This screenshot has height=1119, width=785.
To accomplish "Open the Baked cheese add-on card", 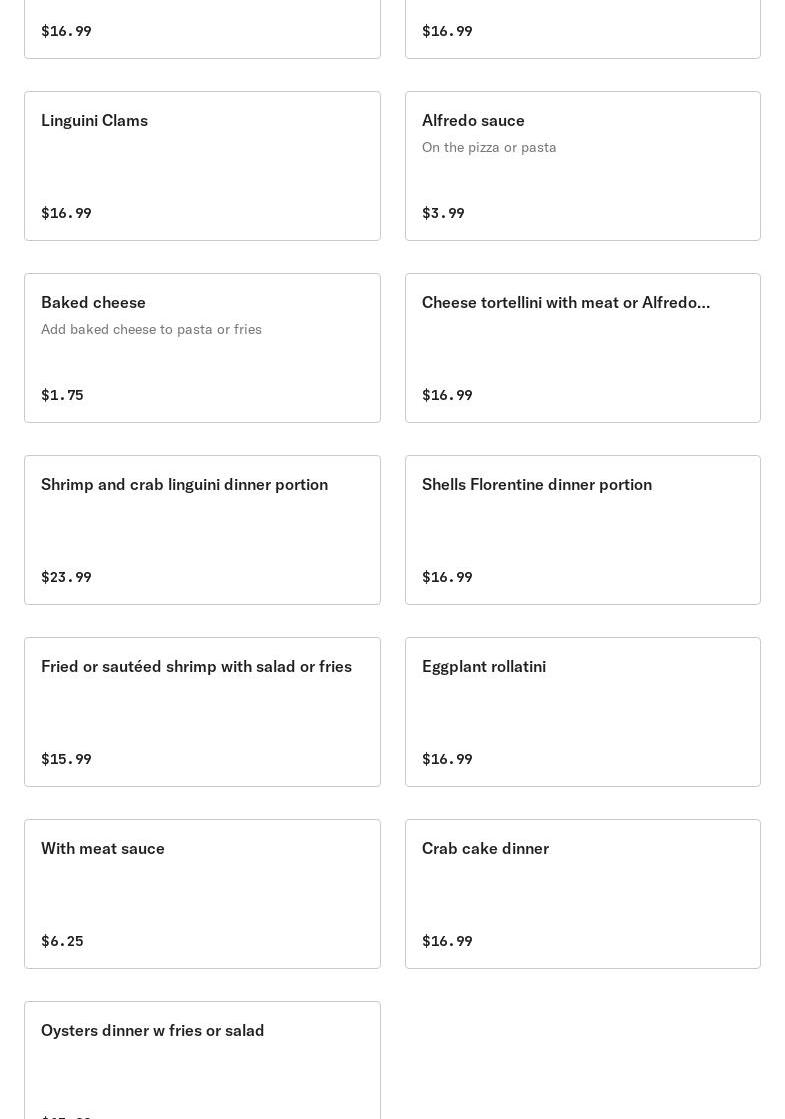I will [x=202, y=348].
